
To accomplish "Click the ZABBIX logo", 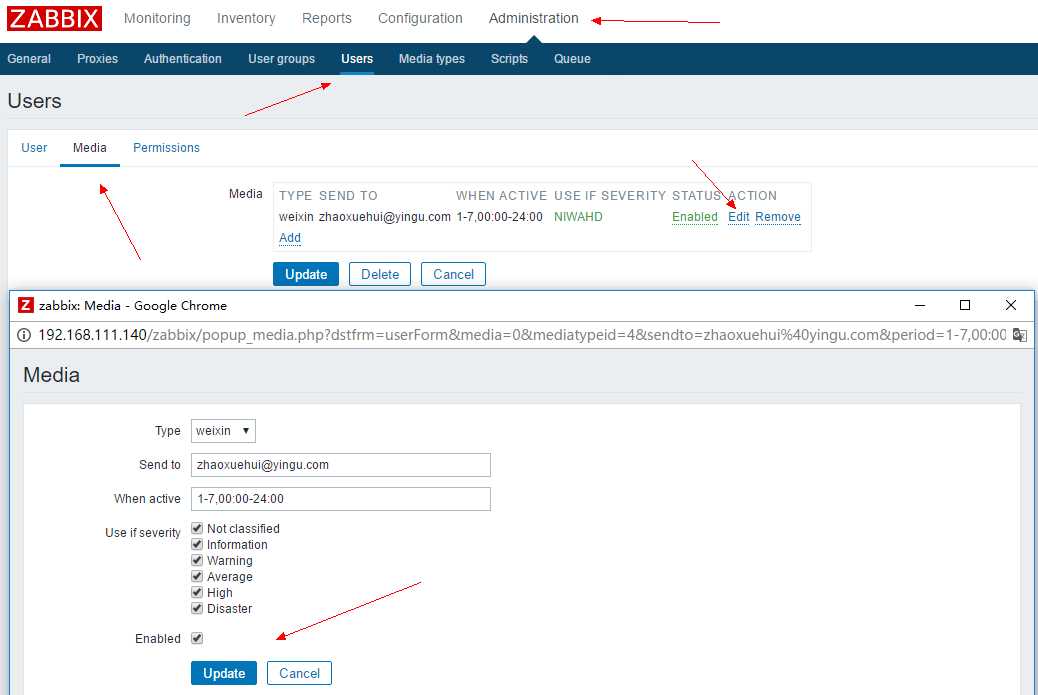I will point(54,18).
